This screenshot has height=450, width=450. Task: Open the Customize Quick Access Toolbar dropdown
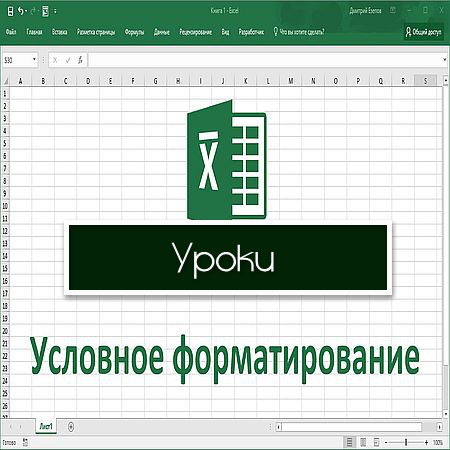[x=55, y=11]
